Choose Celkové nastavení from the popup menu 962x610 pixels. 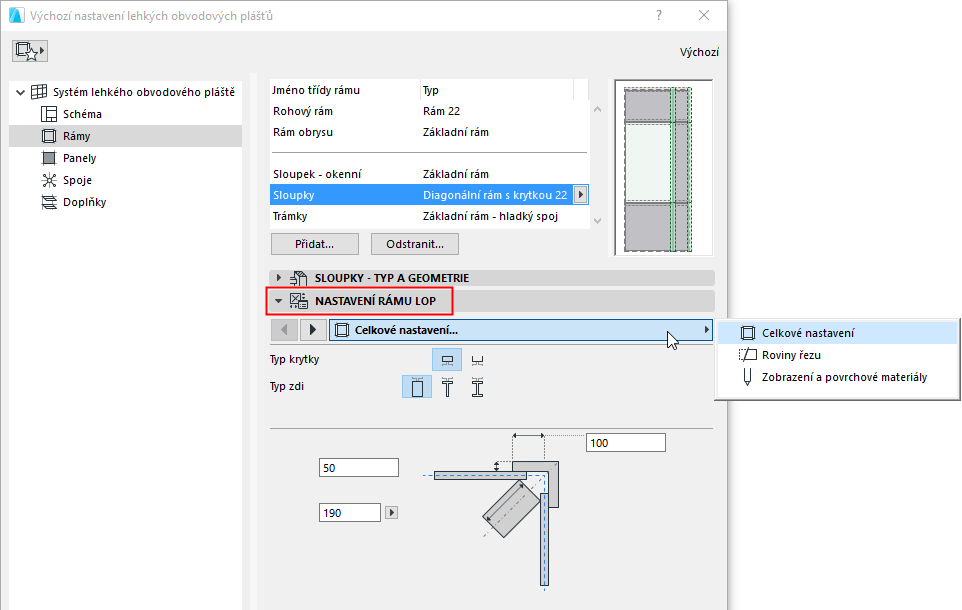(837, 333)
